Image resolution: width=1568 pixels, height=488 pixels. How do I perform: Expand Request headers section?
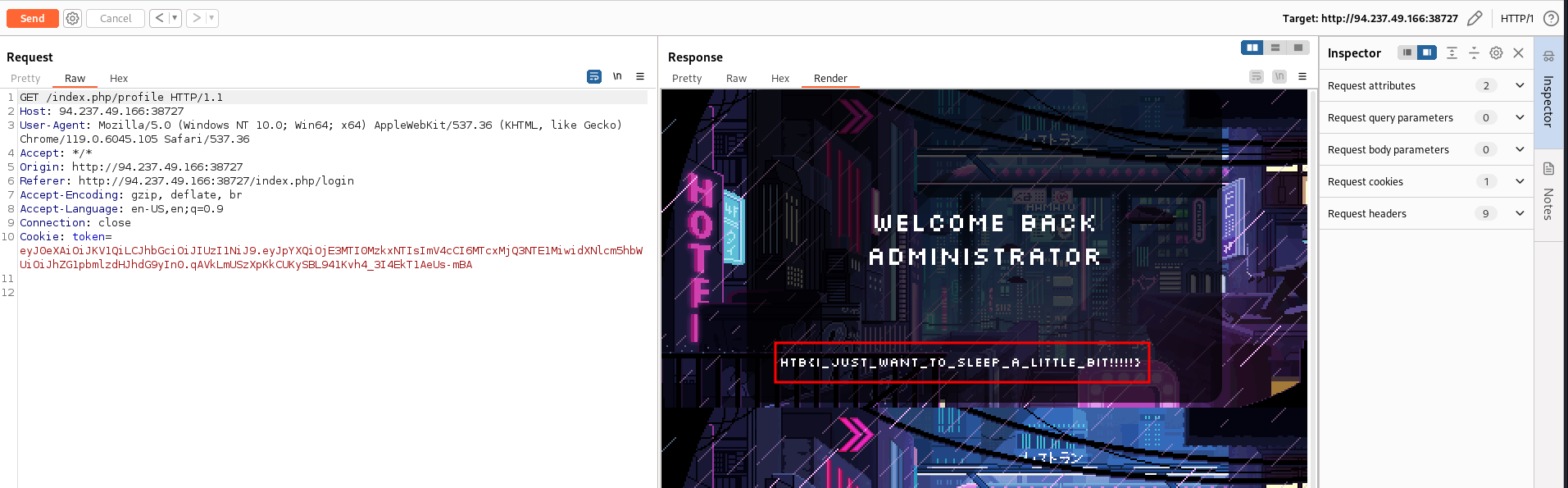1426,213
